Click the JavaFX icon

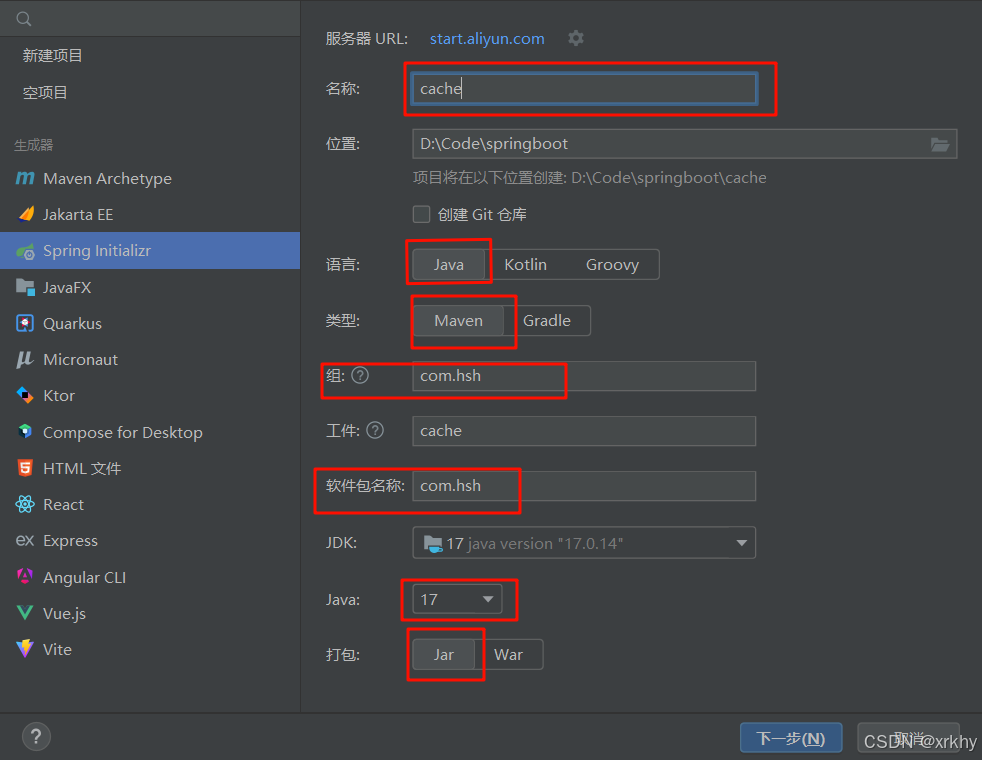25,287
